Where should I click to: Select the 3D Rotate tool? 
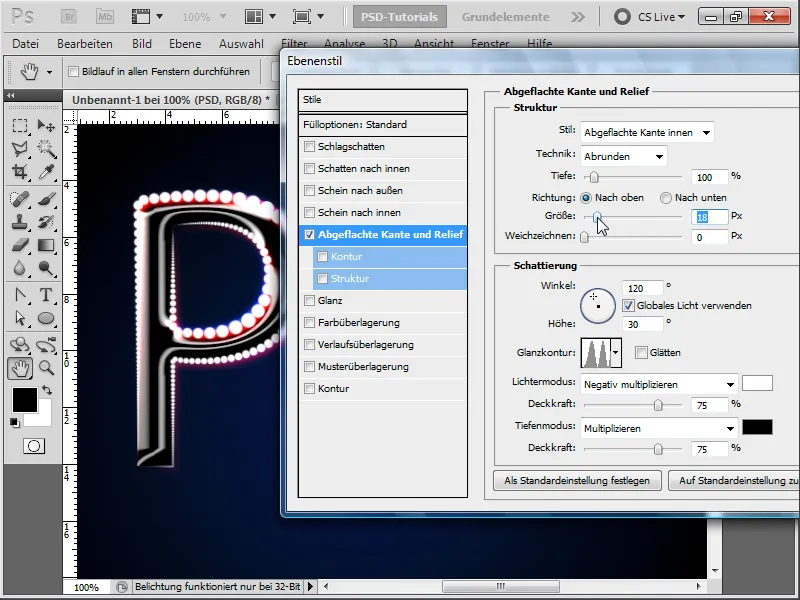click(20, 345)
